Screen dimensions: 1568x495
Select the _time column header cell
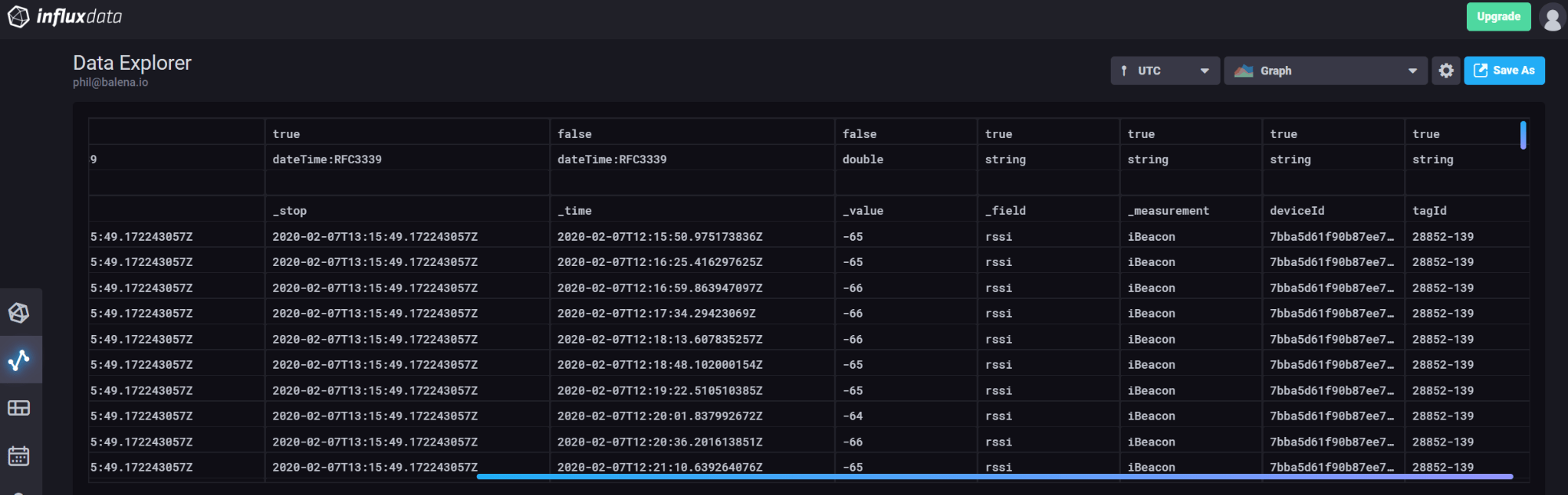click(x=574, y=211)
